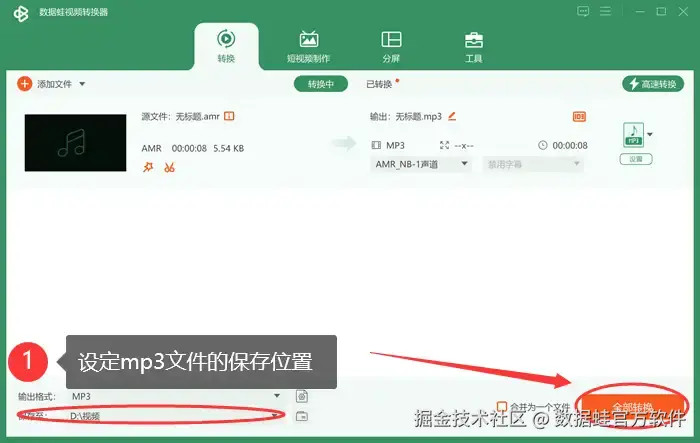This screenshot has height=443, width=700.
Task: Rename output 无标题.mp3 with pencil icon
Action: coord(452,116)
